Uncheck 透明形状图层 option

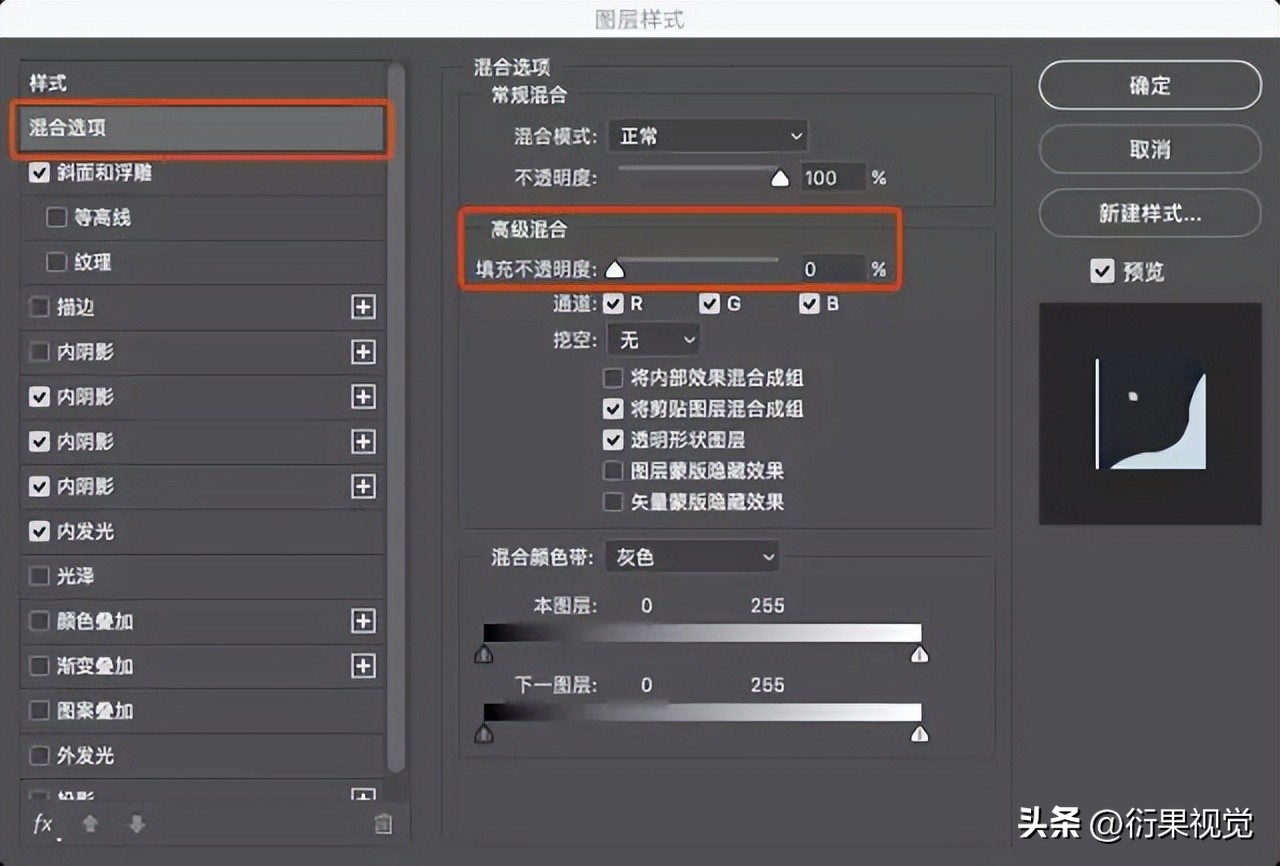613,440
